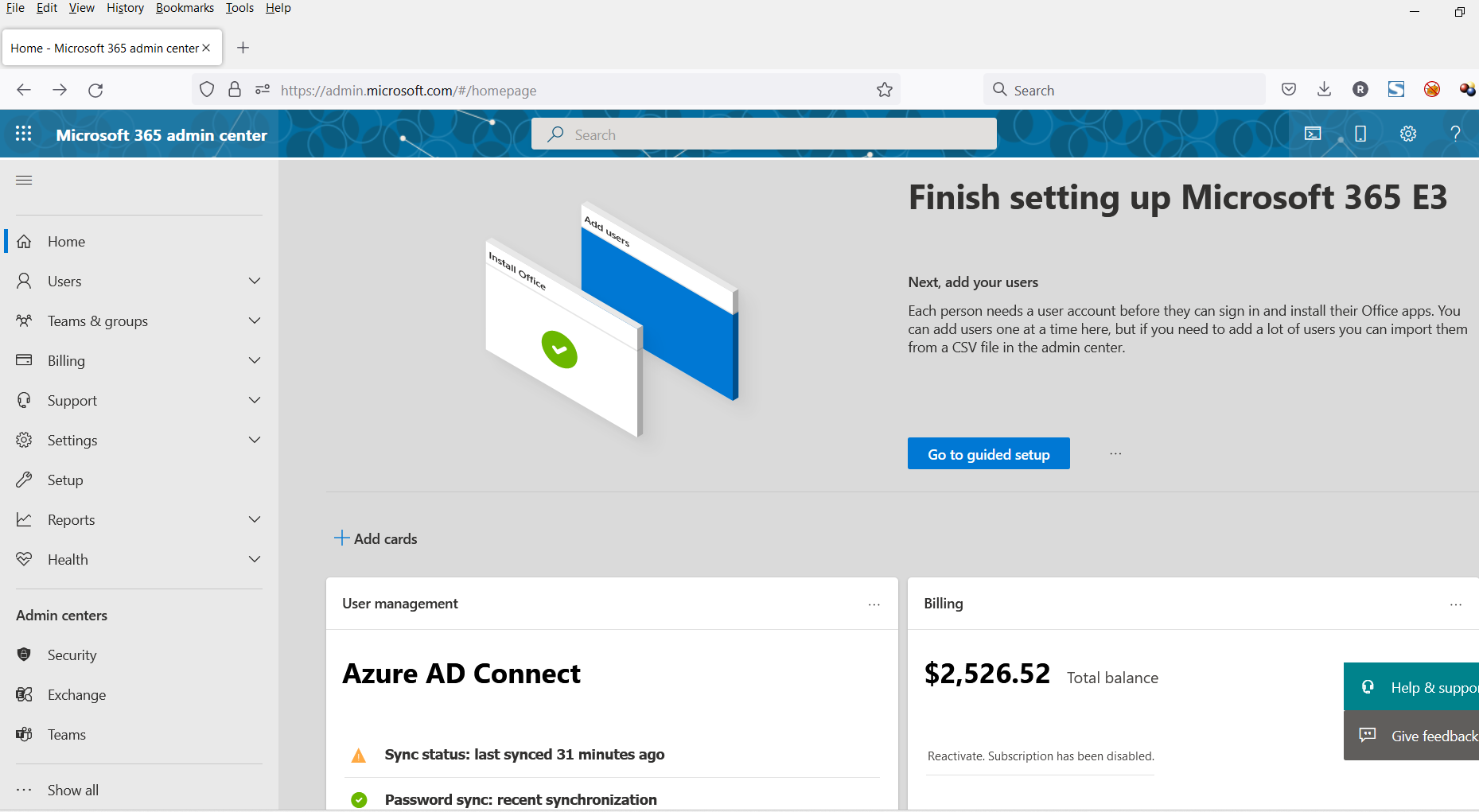Click the mobile app phone icon in header
The width and height of the screenshot is (1479, 812).
(x=1360, y=134)
